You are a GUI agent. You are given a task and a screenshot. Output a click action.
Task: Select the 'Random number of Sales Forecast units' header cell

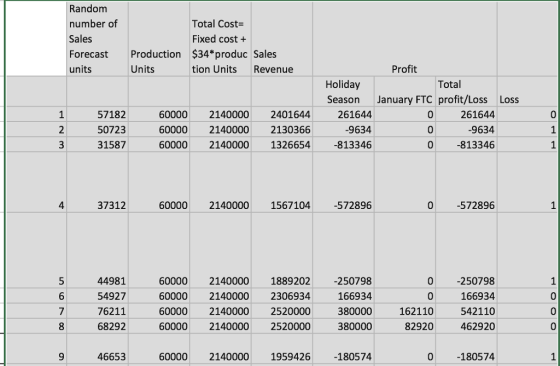(x=97, y=39)
